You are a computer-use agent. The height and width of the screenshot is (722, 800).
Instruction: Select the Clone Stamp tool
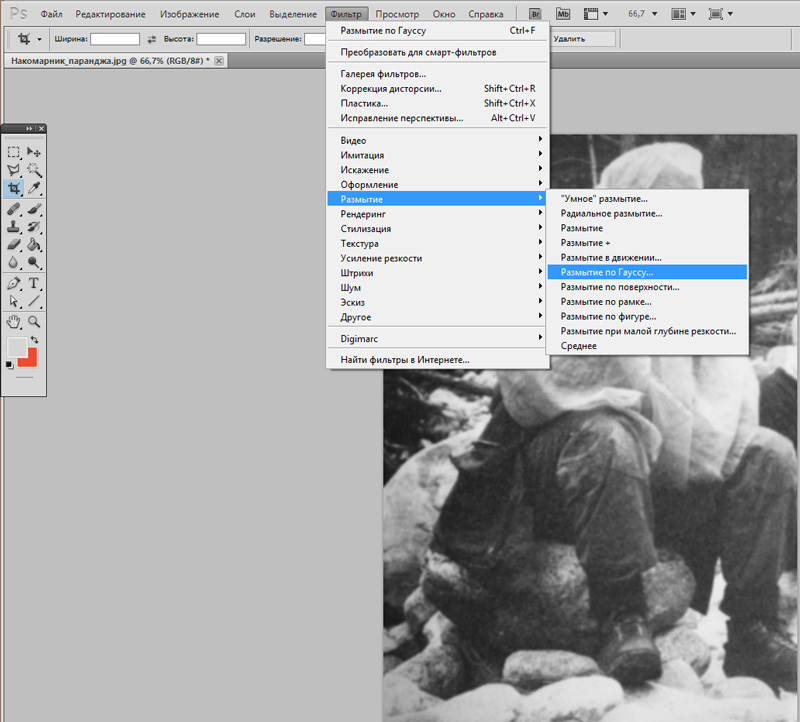(x=14, y=226)
